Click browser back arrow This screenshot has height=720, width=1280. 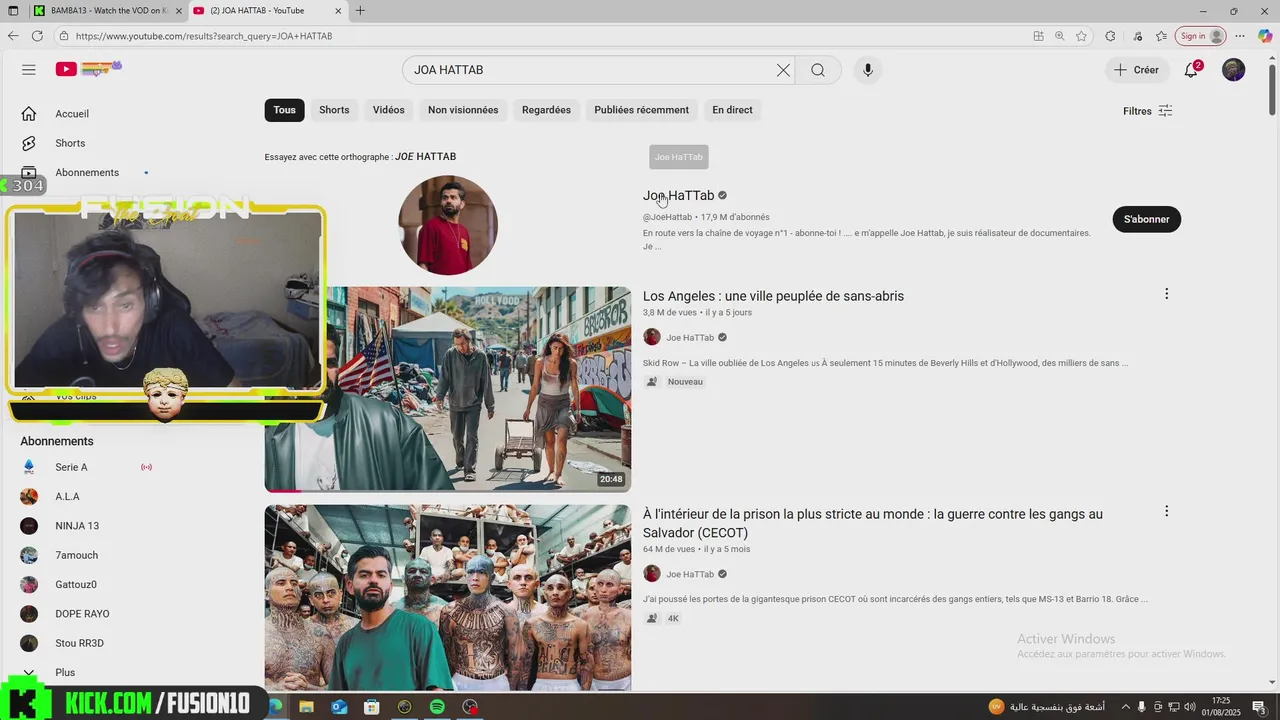13,36
